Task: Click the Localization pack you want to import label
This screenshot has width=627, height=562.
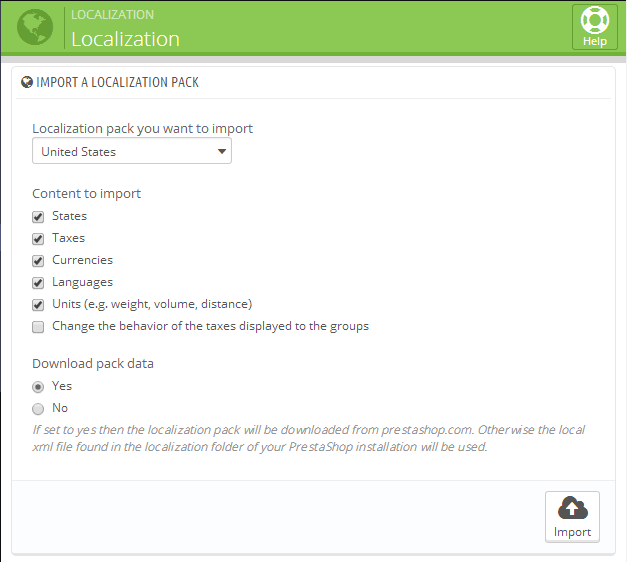Action: pos(142,129)
